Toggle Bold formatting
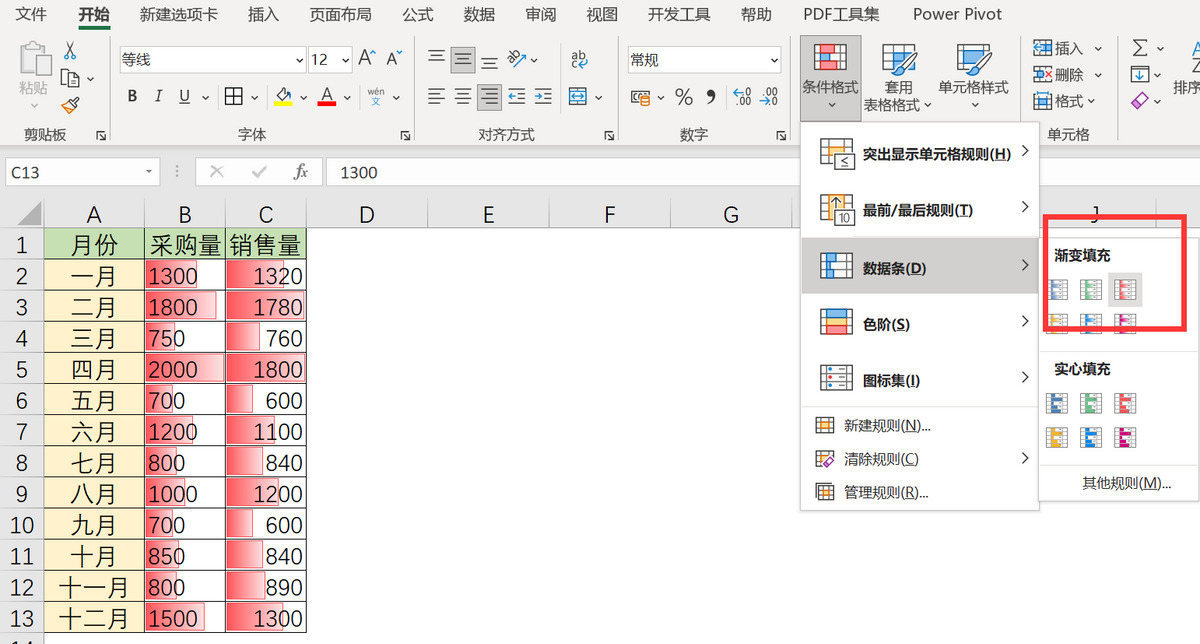This screenshot has height=644, width=1200. click(132, 97)
